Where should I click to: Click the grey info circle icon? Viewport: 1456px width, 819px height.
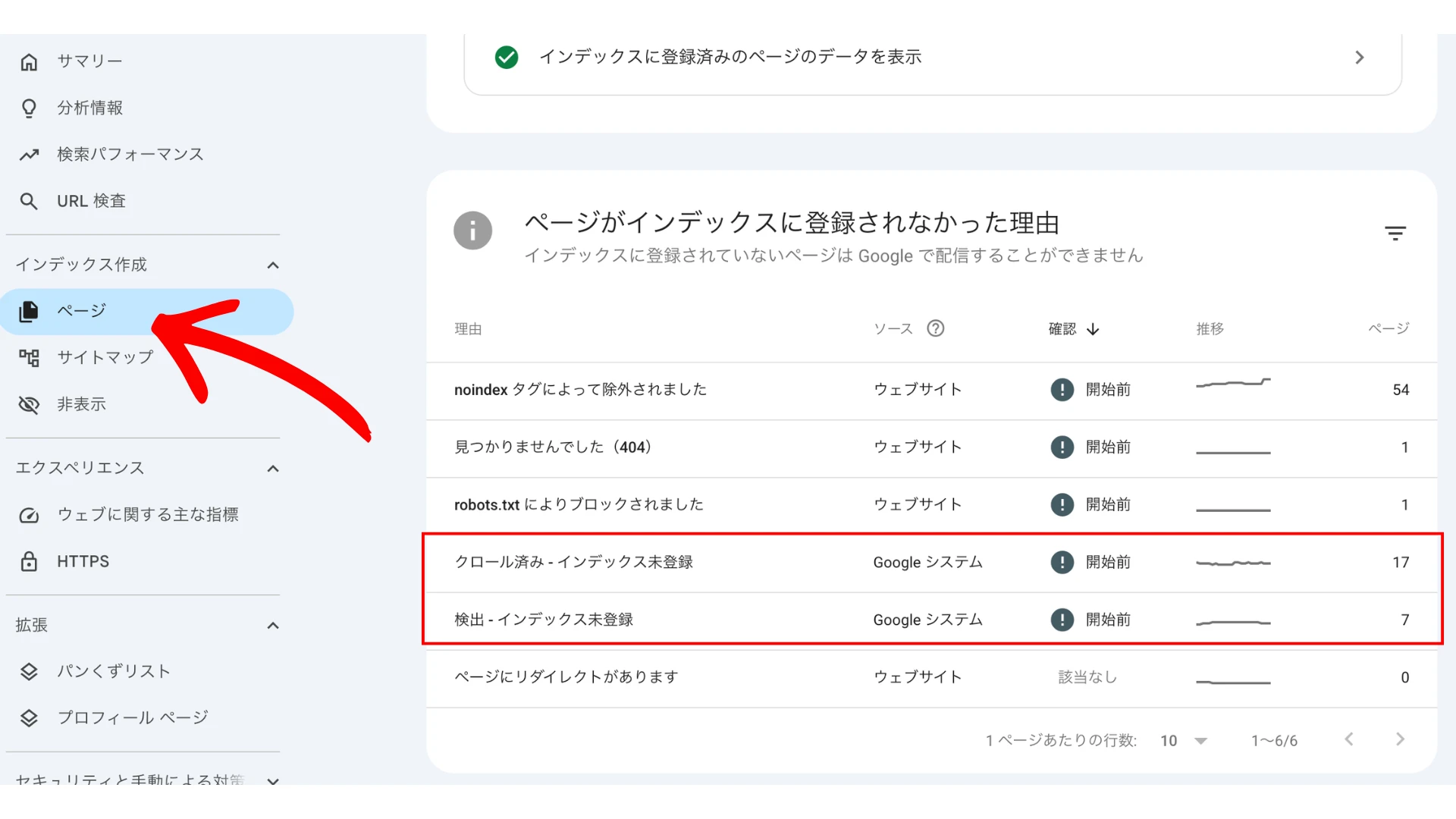[473, 231]
